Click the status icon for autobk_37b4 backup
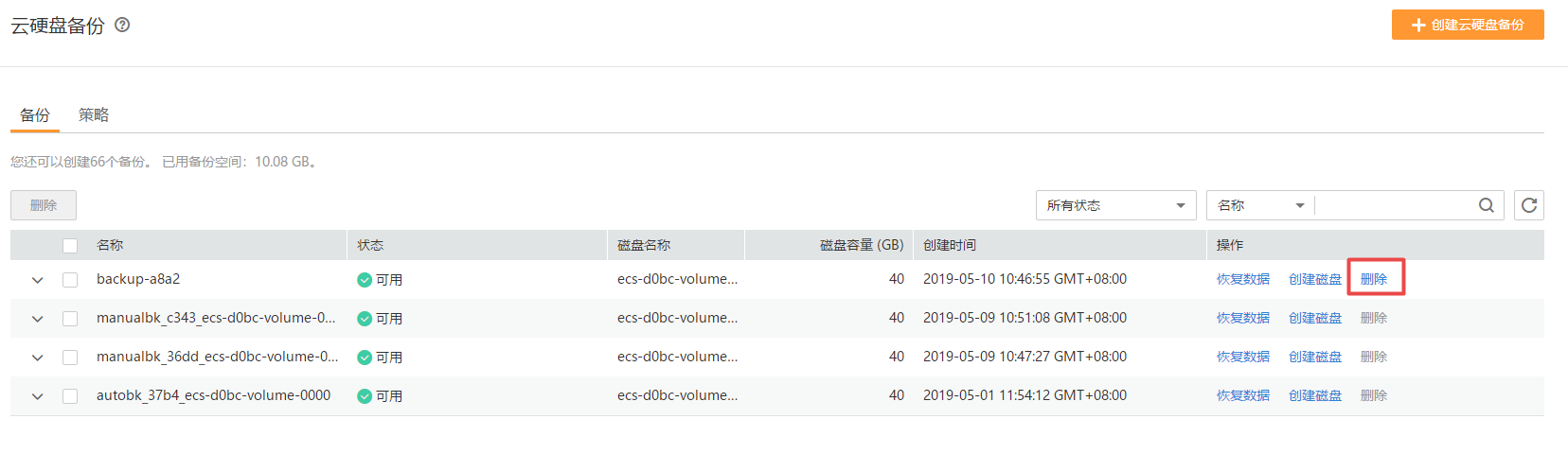Viewport: 1568px width, 454px height. coord(365,396)
